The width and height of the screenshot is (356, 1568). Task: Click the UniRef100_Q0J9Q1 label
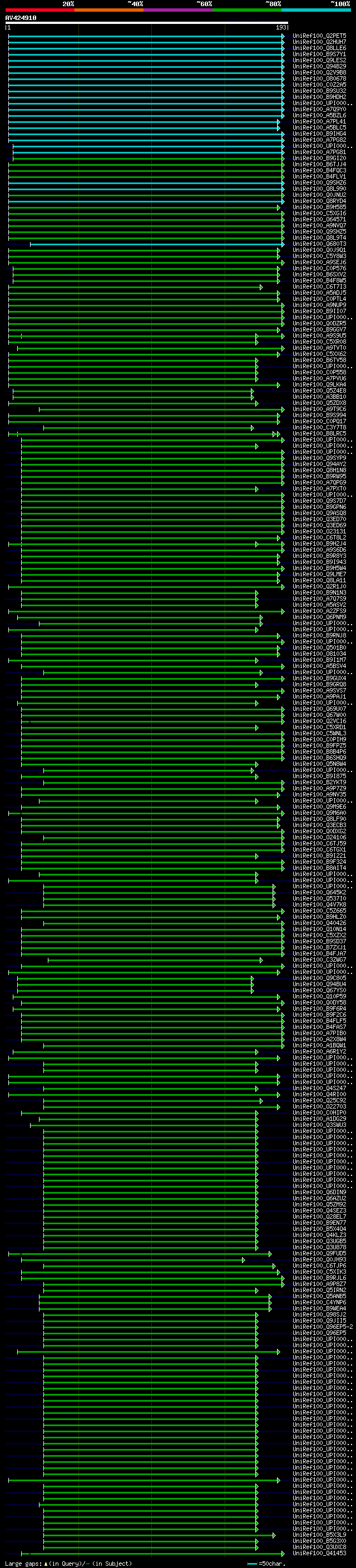[x=319, y=250]
